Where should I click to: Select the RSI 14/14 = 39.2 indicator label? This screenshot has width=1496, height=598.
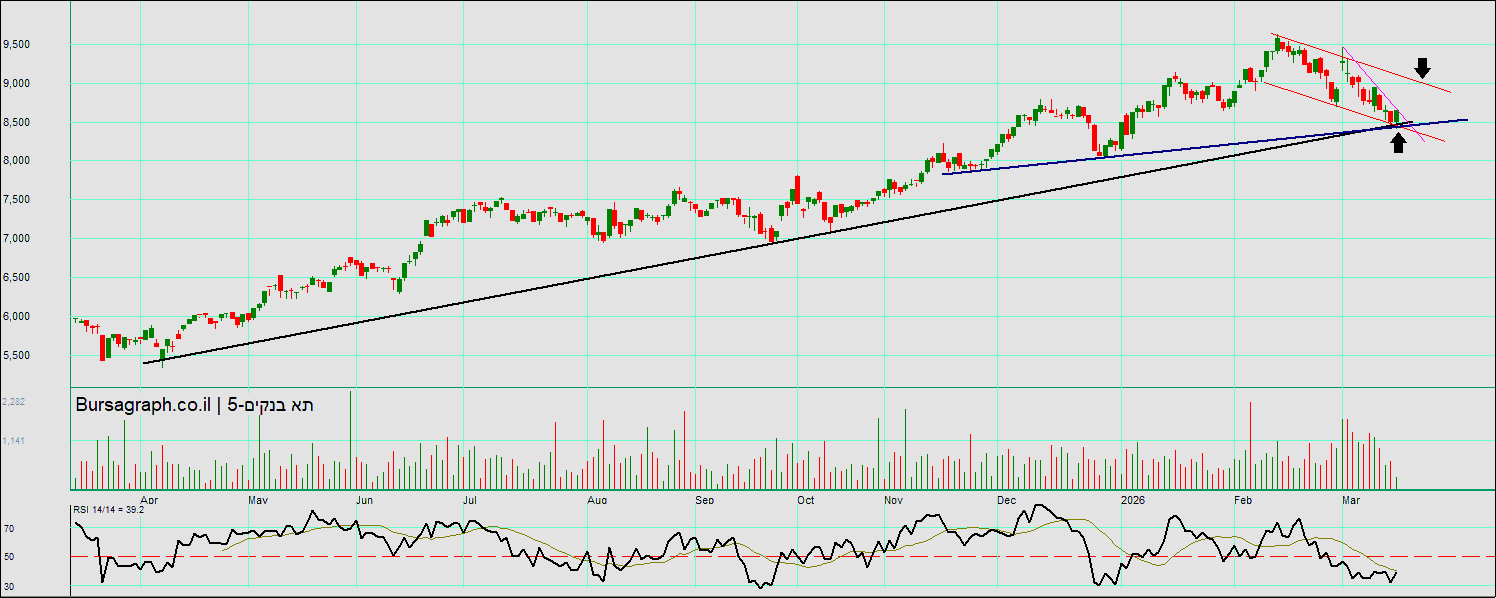coord(108,509)
